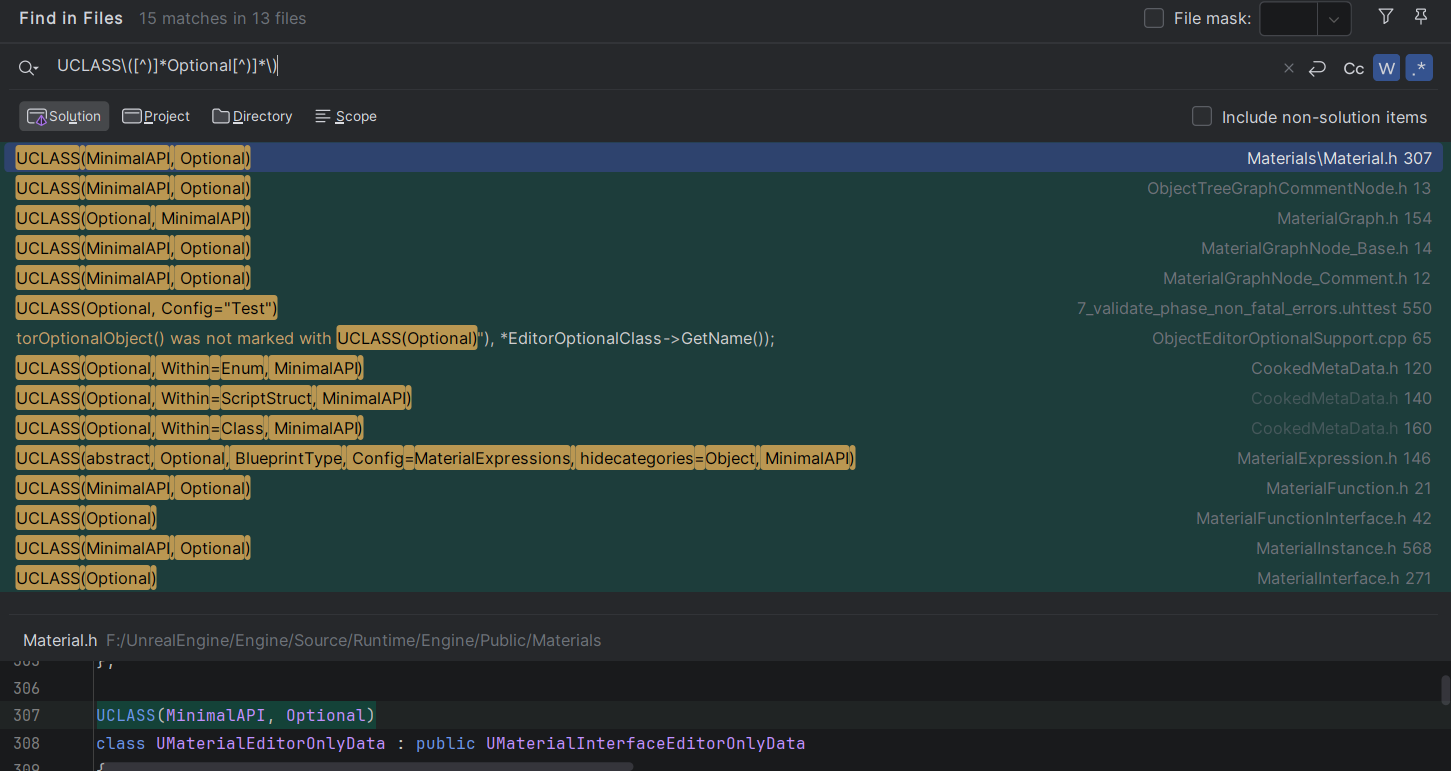Select result in MaterialGraph.h 154
Image resolution: width=1451 pixels, height=771 pixels.
click(724, 218)
